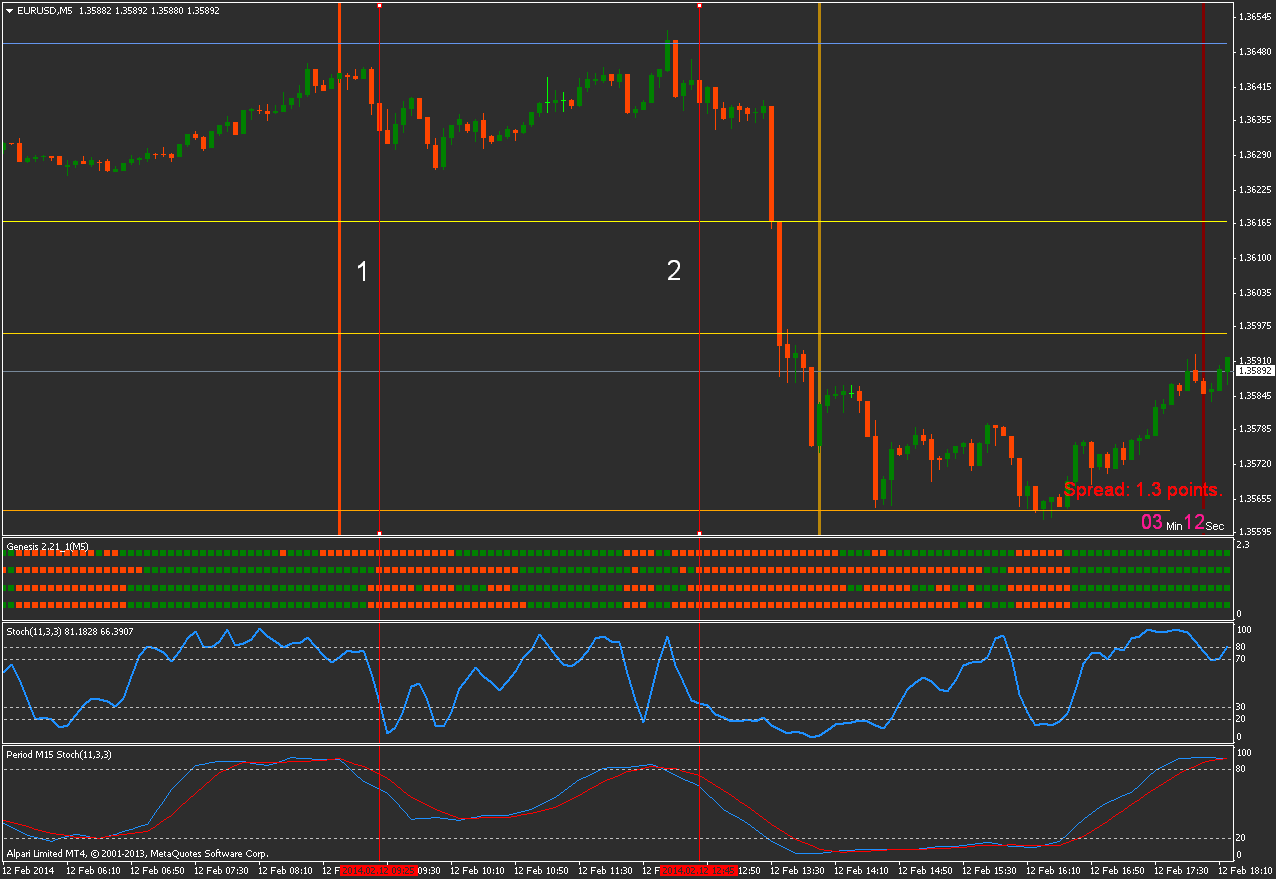Viewport: 1276px width, 879px height.
Task: Click the red highlighted date label before 12:50
Action: point(698,871)
